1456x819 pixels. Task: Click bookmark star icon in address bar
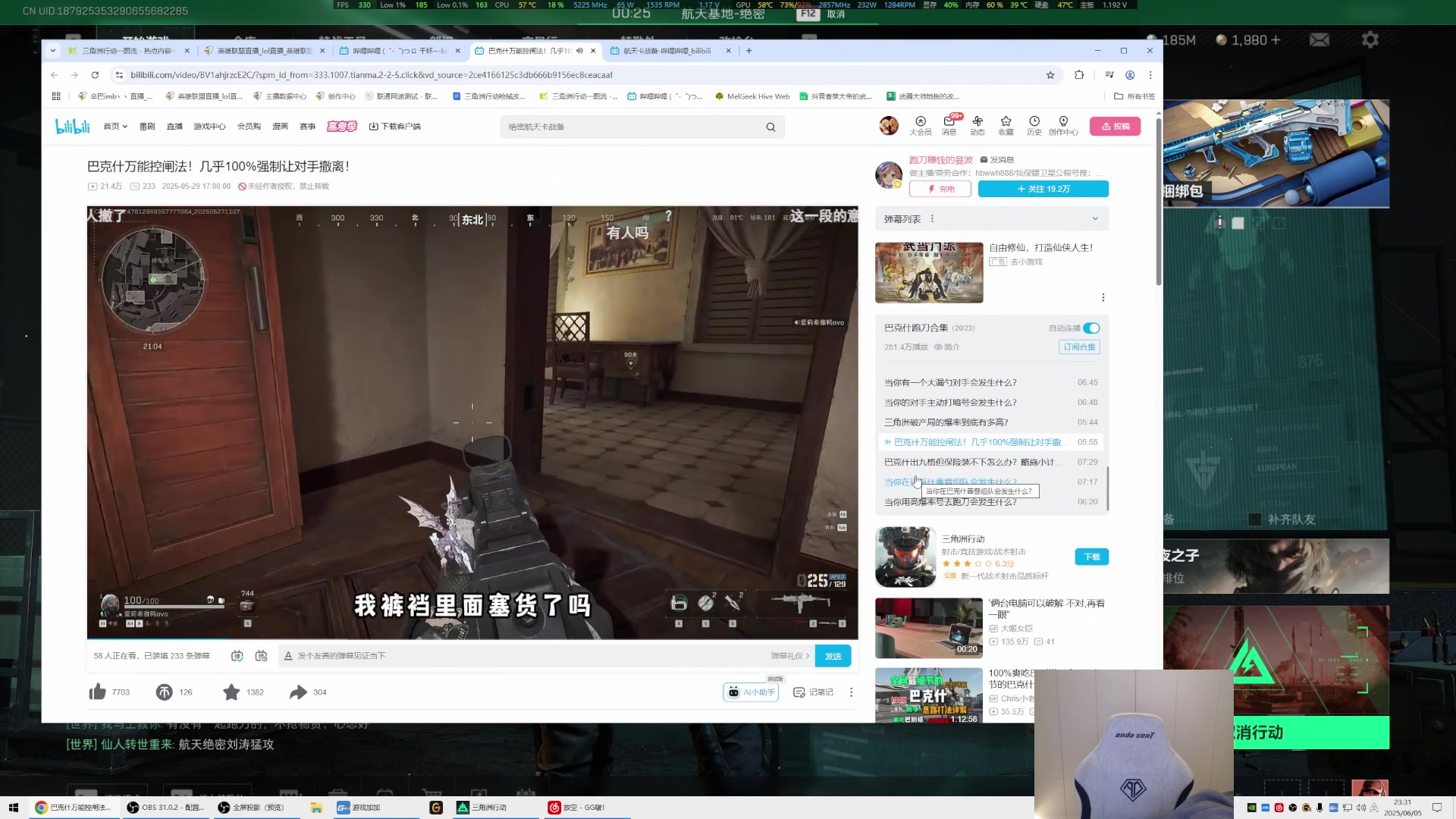(1050, 75)
